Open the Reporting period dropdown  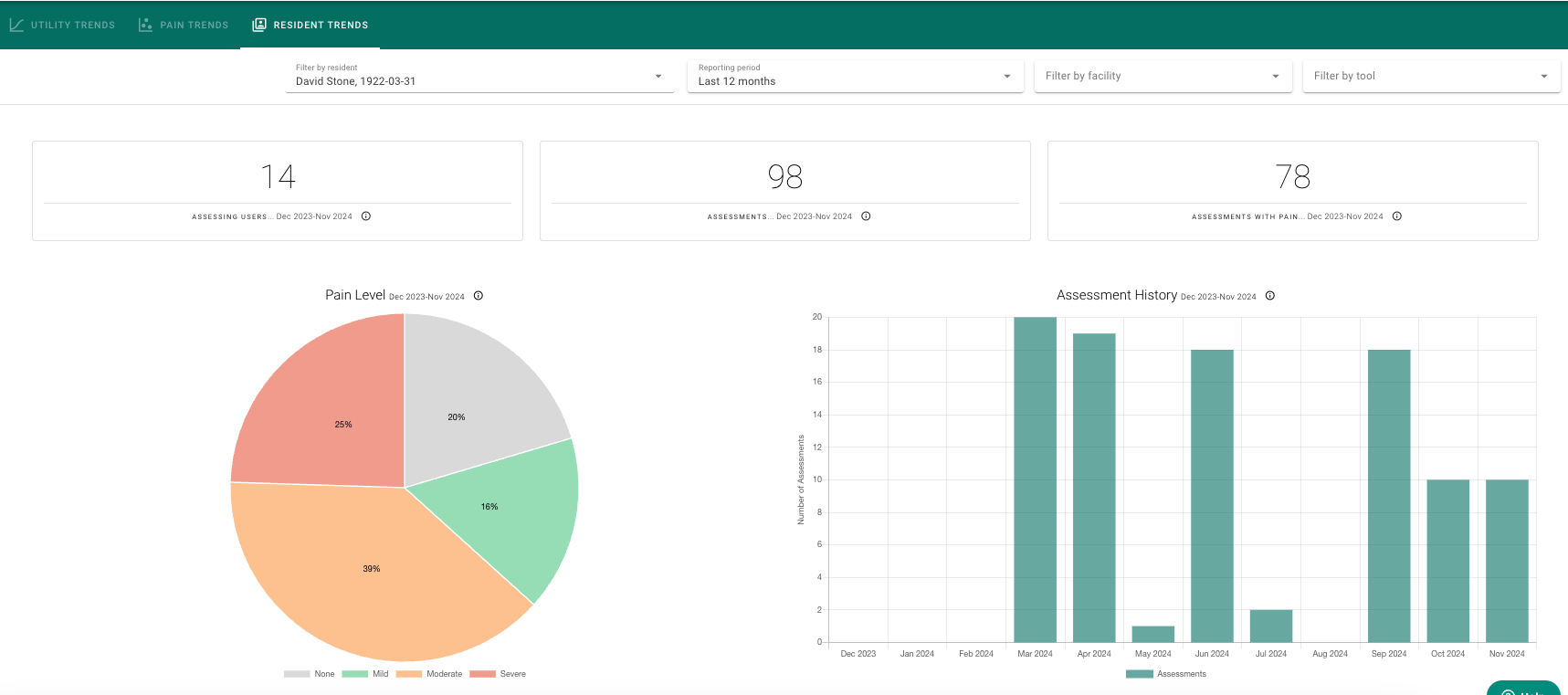(x=855, y=76)
